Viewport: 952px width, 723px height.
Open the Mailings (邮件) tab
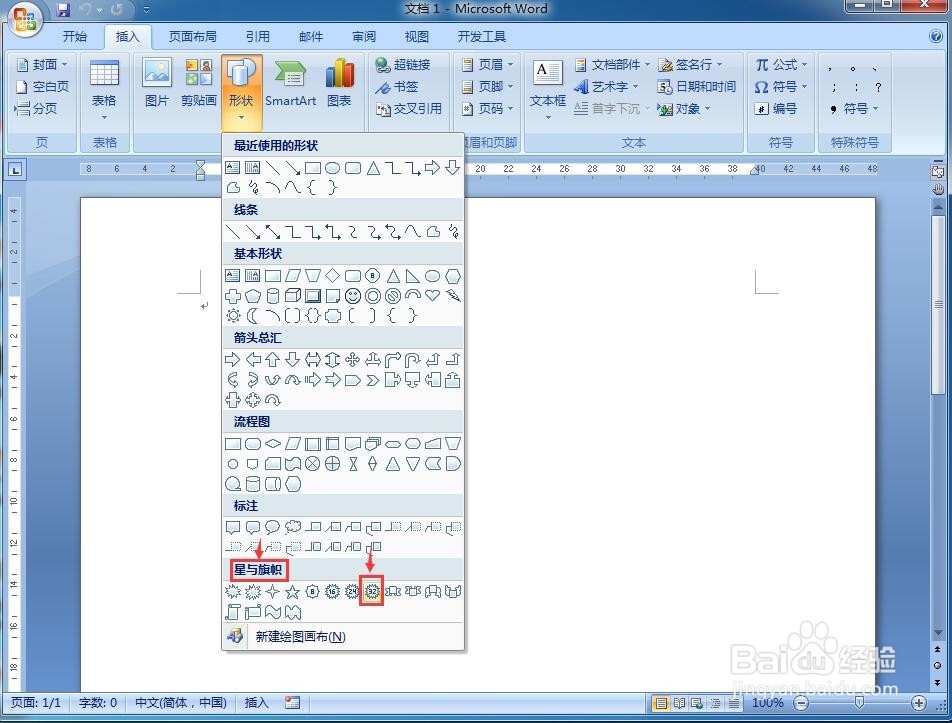(x=311, y=36)
